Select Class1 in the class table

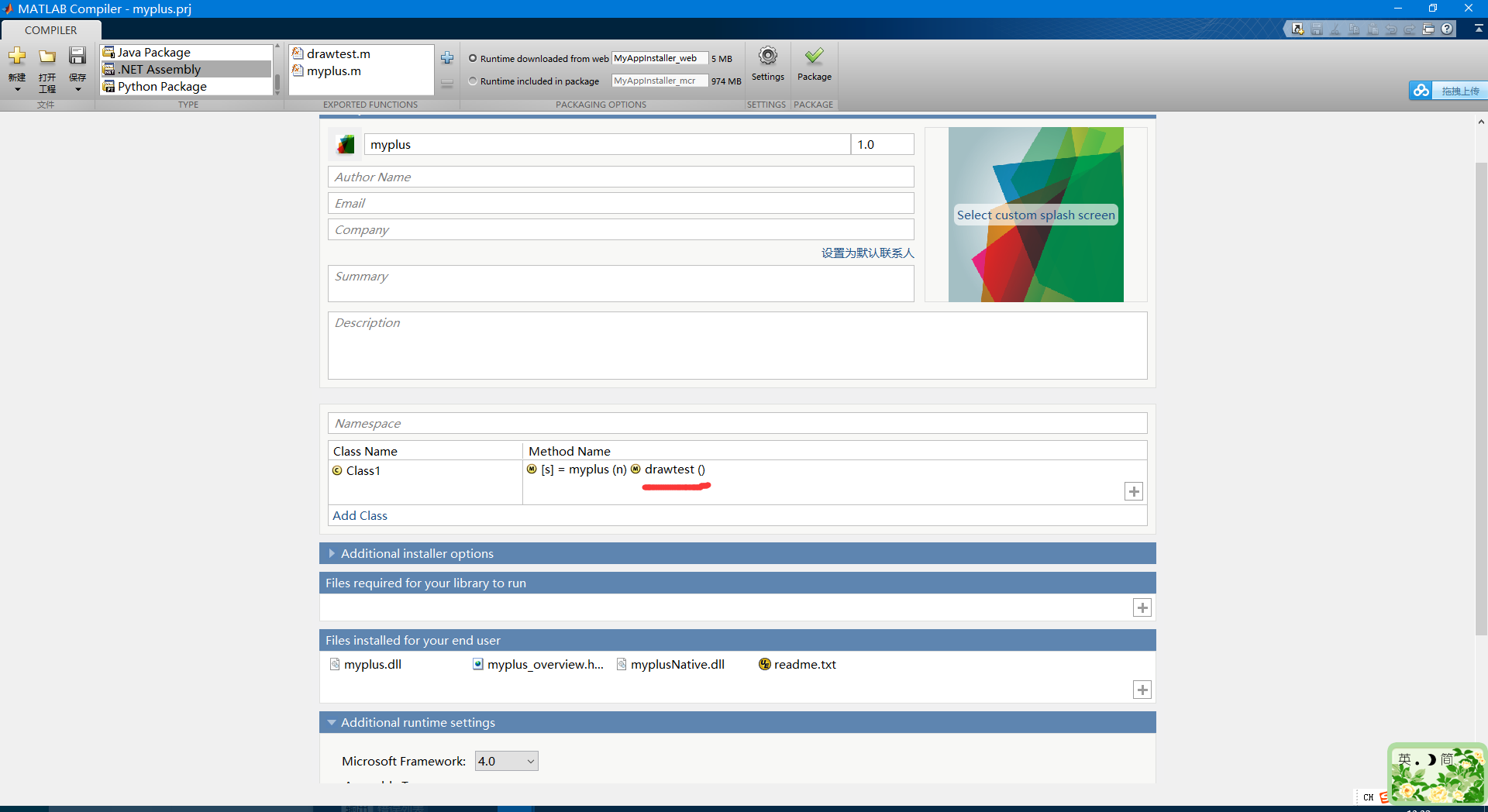click(356, 470)
